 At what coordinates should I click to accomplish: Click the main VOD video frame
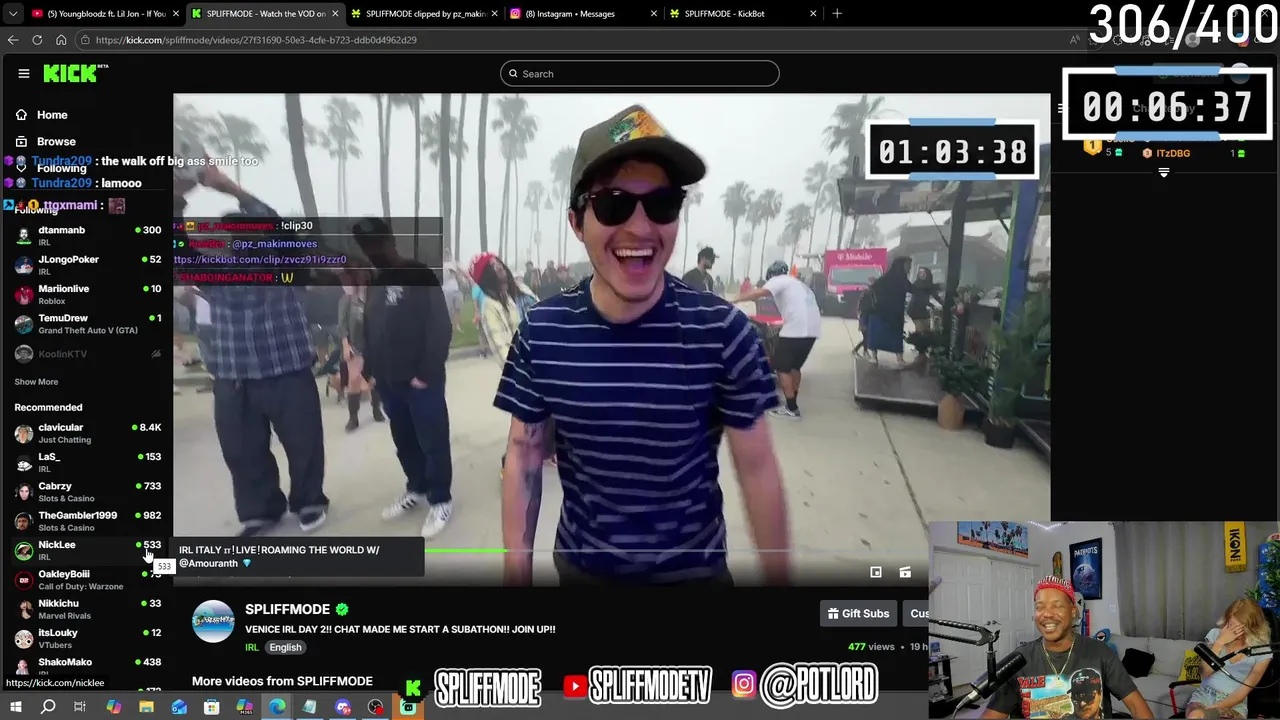[x=611, y=340]
